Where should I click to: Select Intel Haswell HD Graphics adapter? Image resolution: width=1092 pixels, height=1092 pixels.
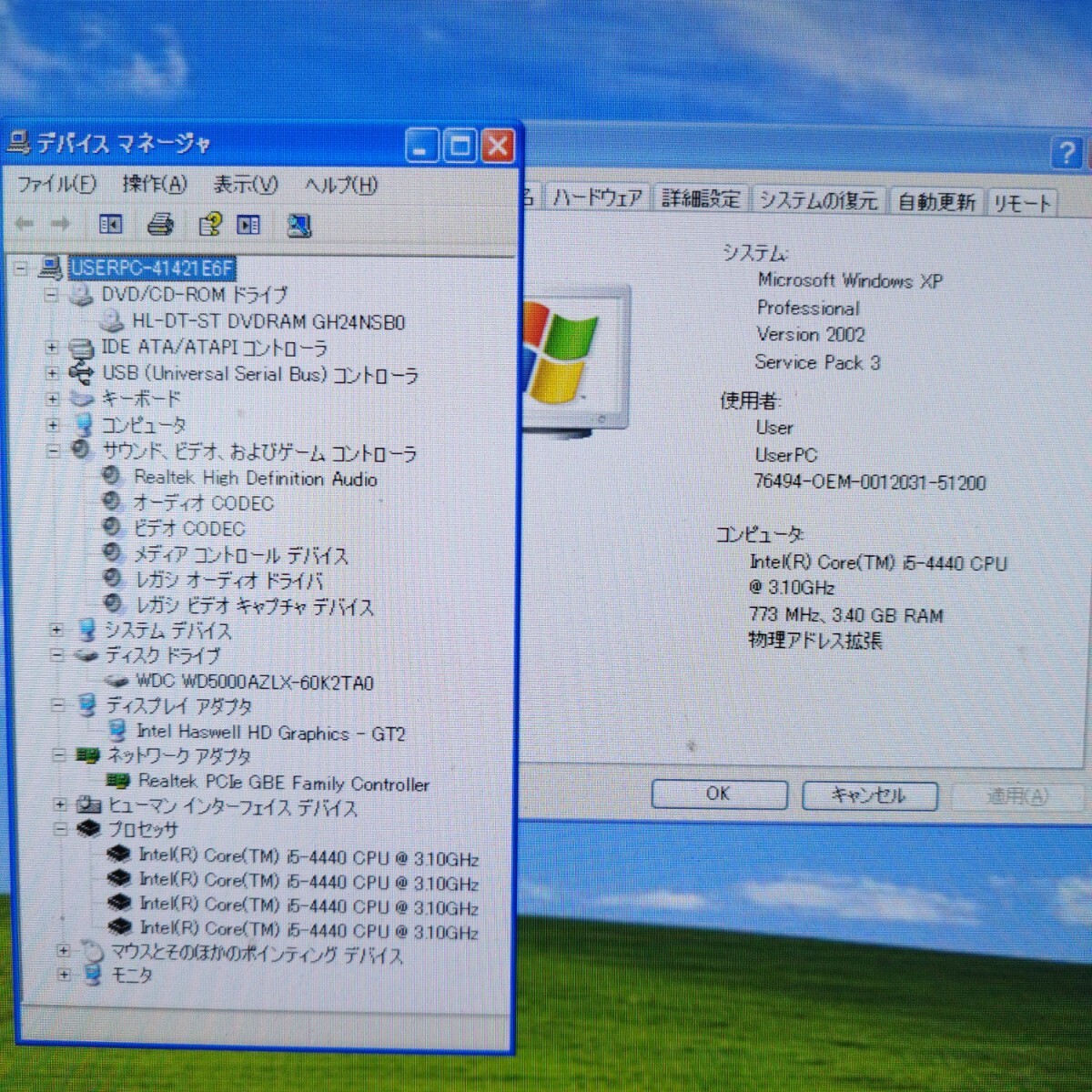click(x=271, y=733)
